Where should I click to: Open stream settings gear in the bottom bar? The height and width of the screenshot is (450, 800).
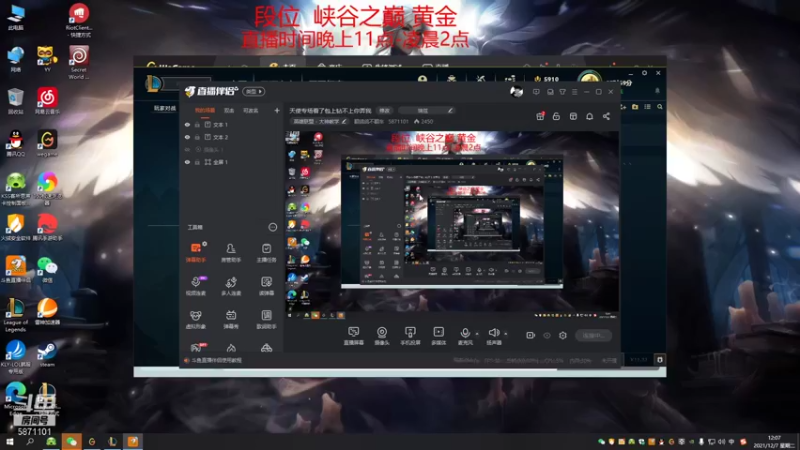click(x=563, y=335)
